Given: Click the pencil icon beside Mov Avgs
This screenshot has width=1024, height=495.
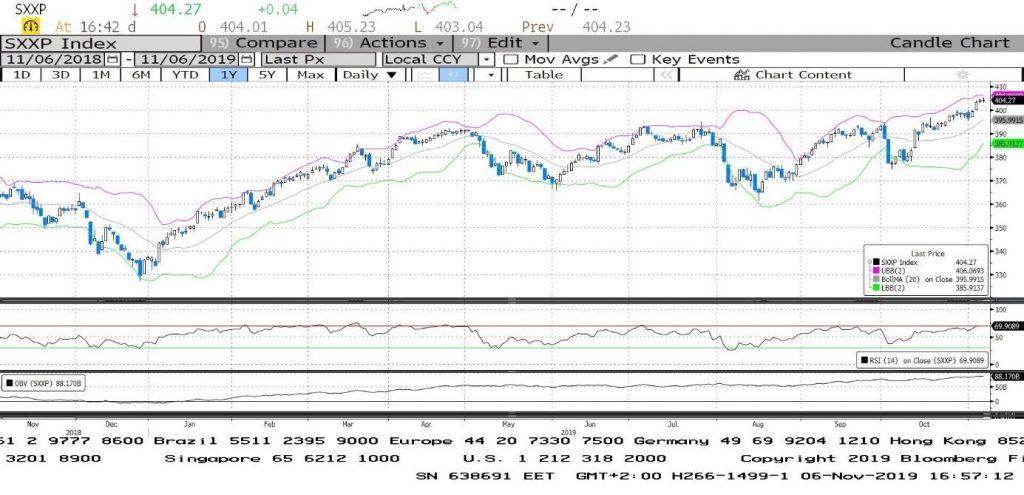Looking at the screenshot, I should pyautogui.click(x=610, y=59).
